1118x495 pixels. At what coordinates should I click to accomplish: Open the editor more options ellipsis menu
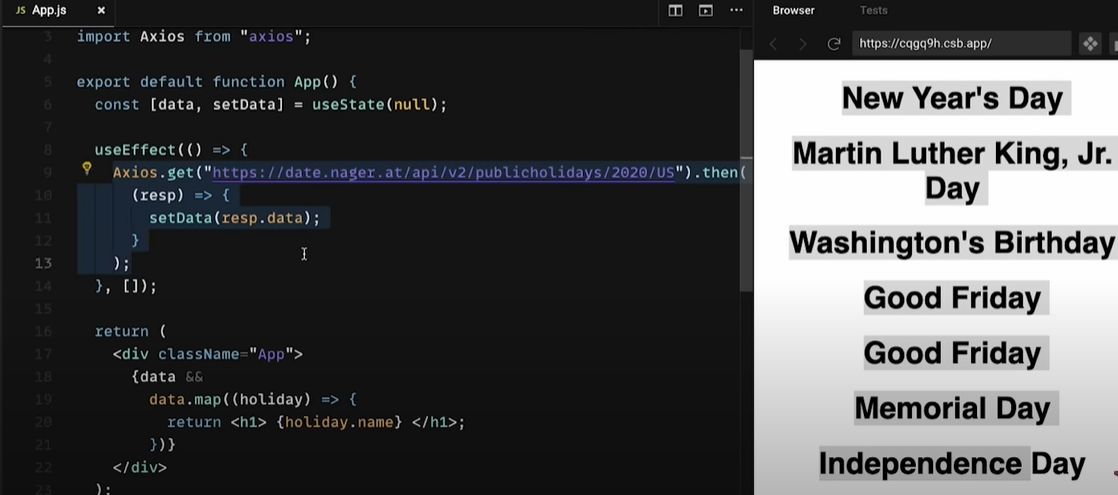click(736, 11)
